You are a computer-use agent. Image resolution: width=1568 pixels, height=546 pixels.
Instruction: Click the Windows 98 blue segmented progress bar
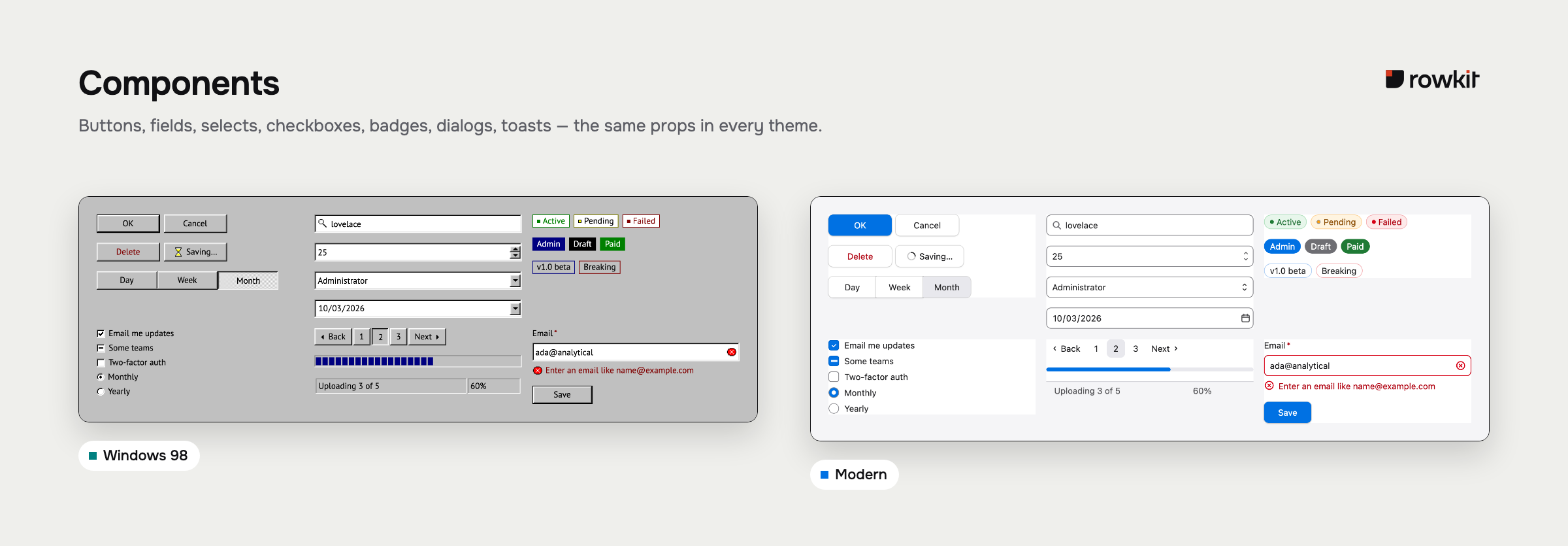418,361
